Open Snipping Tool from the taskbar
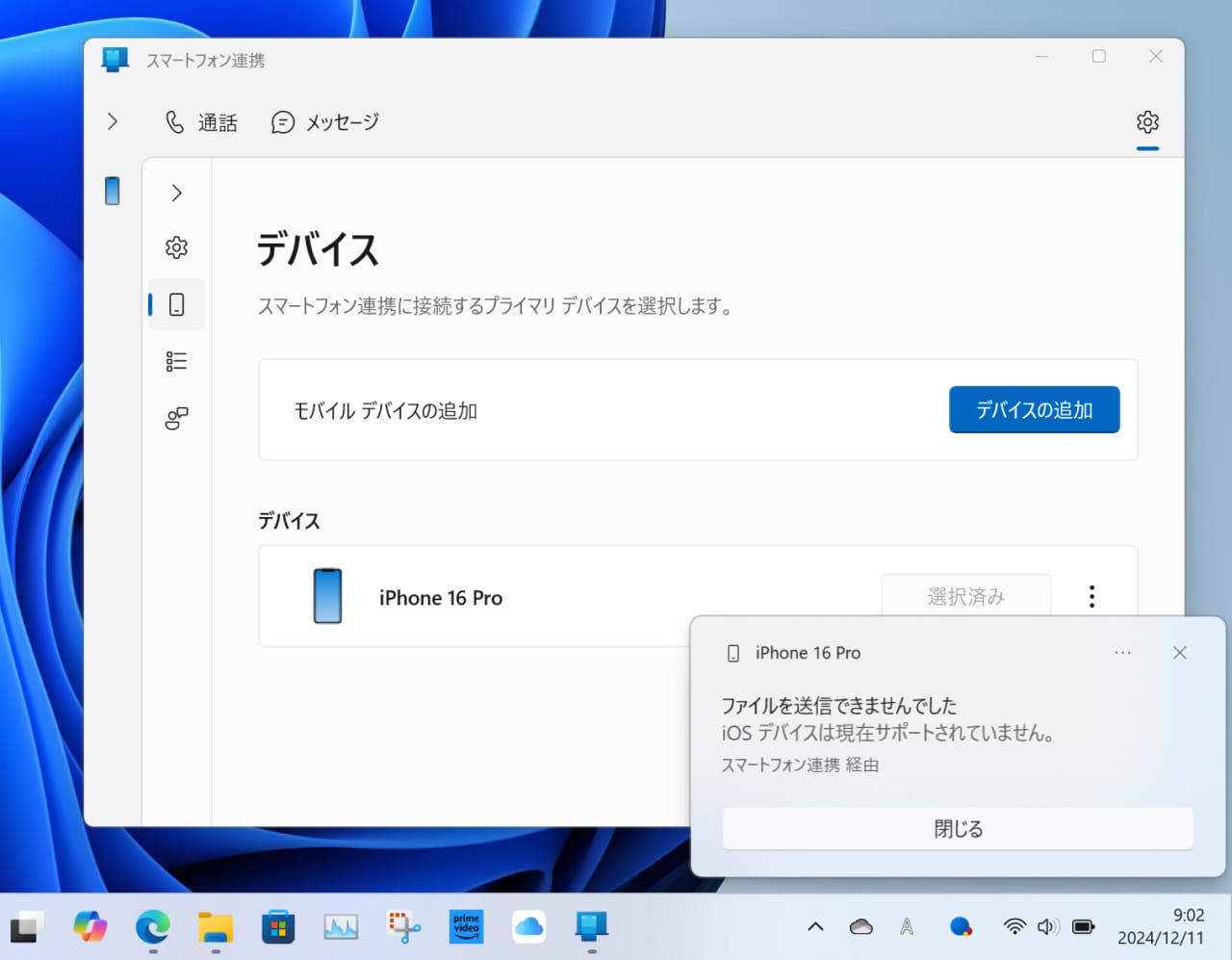 click(x=403, y=926)
